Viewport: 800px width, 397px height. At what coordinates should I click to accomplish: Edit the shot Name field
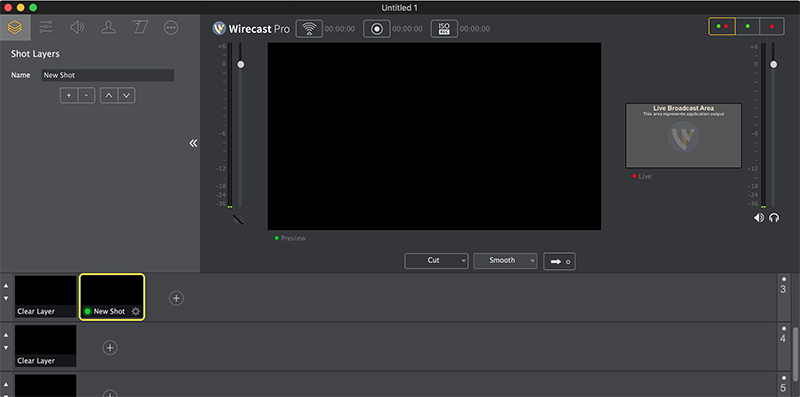[108, 75]
